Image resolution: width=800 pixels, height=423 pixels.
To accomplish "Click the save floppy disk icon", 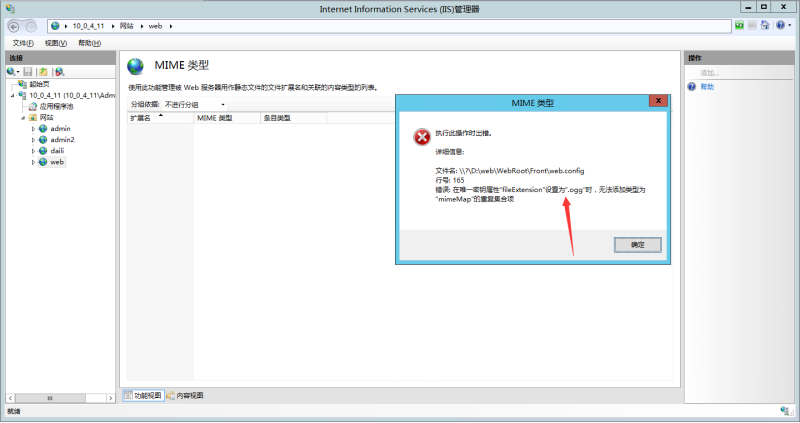I will pyautogui.click(x=28, y=72).
